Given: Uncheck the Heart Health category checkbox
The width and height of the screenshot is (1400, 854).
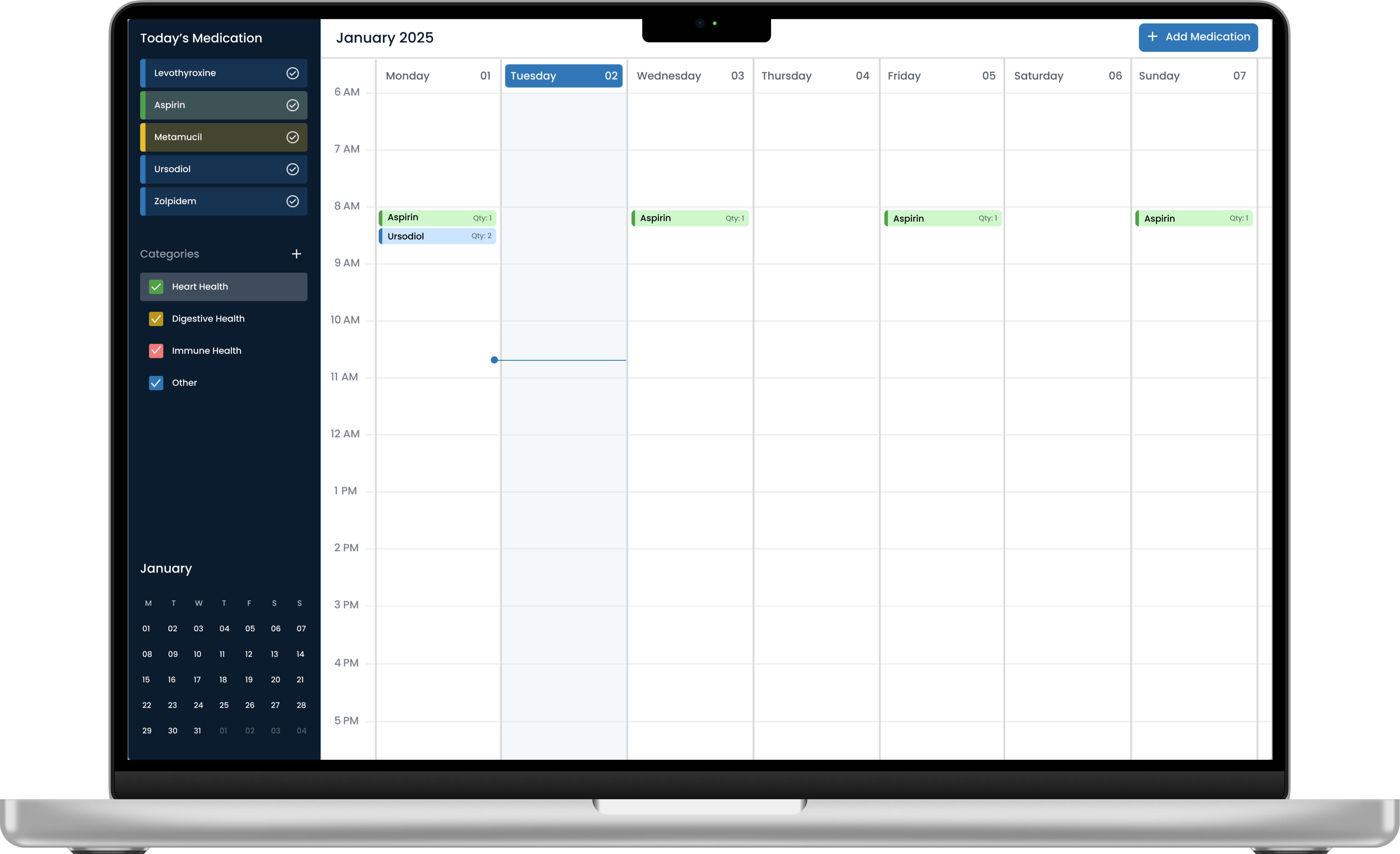Looking at the screenshot, I should (156, 287).
